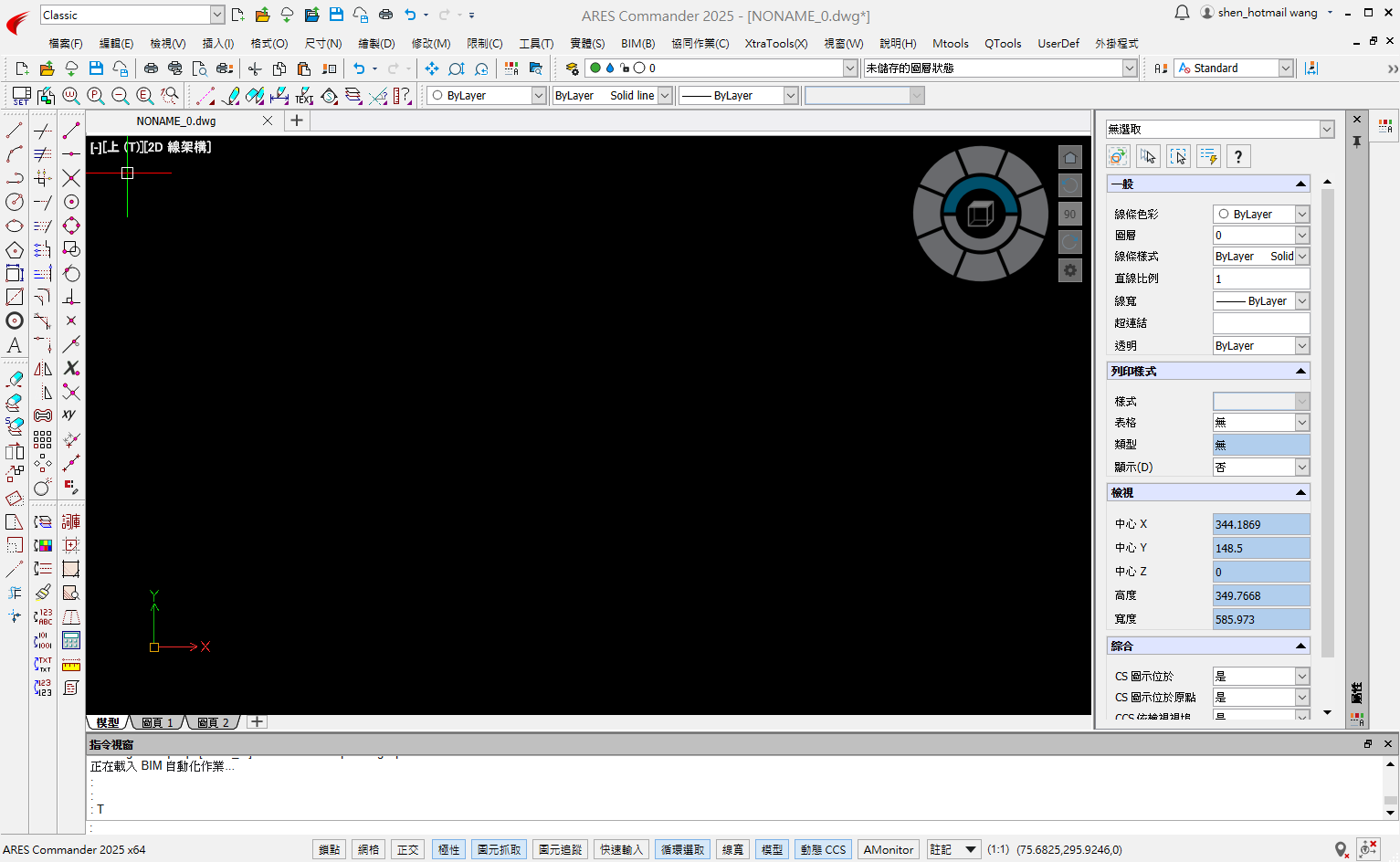Open the ByLayer Solid line style dropdown

613,96
